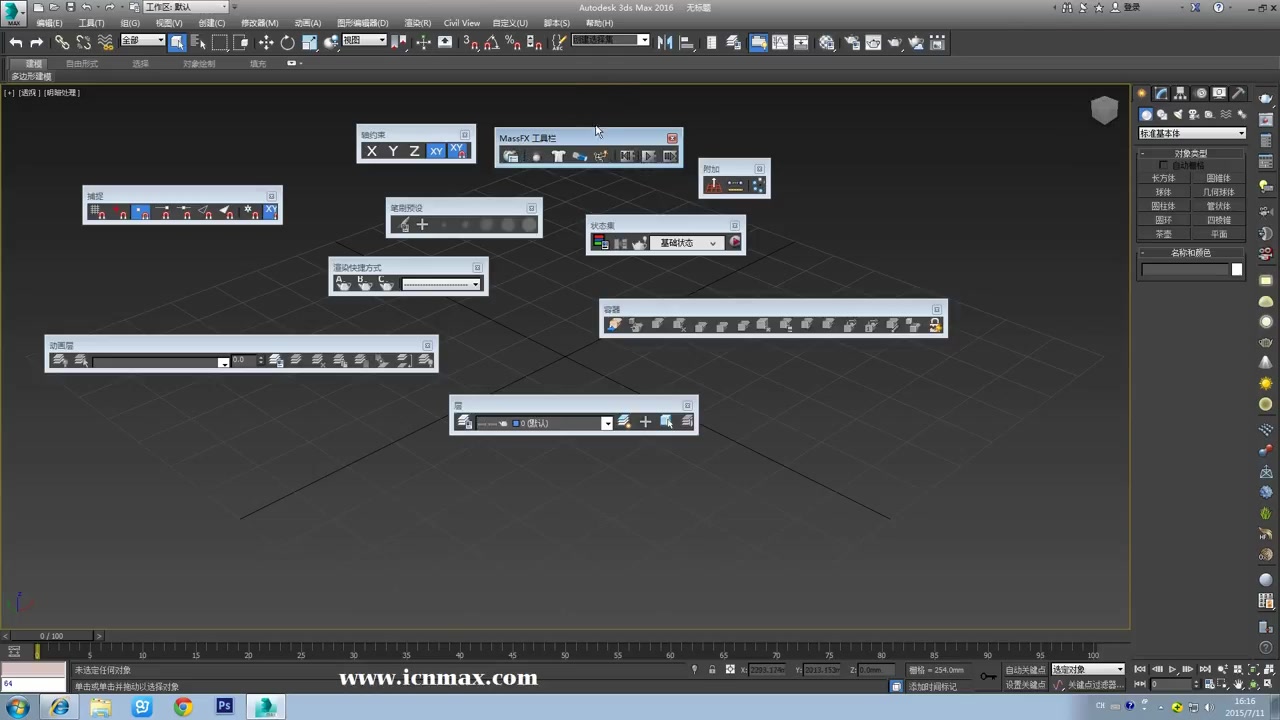The height and width of the screenshot is (720, 1280).
Task: Launch Photoshop from the taskbar
Action: 224,707
